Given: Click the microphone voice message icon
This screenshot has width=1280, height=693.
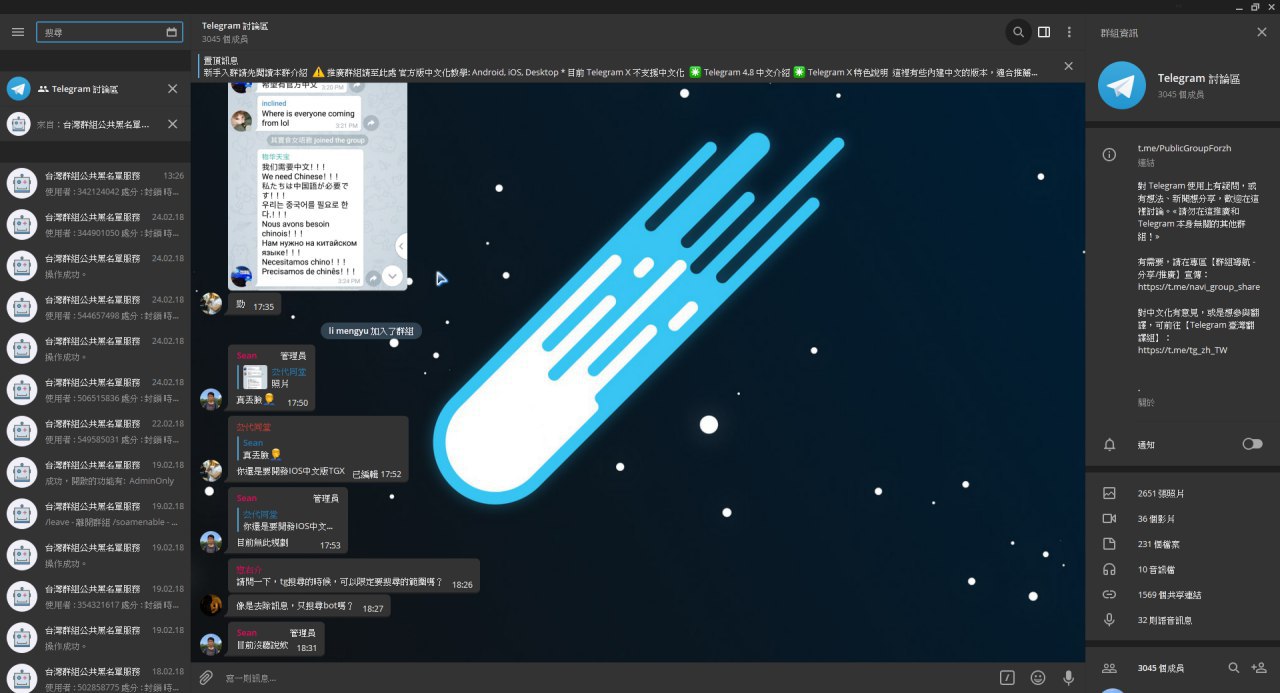Looking at the screenshot, I should click(x=1068, y=678).
